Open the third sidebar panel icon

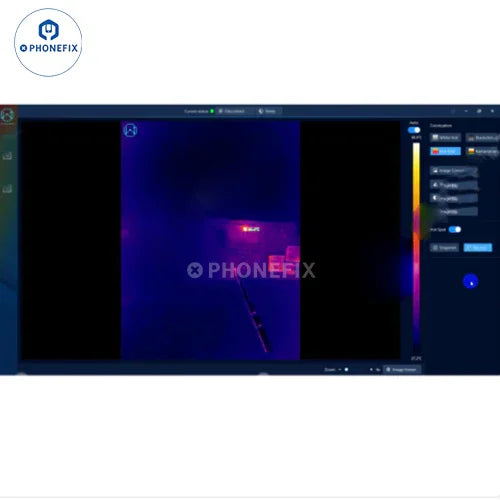7,189
